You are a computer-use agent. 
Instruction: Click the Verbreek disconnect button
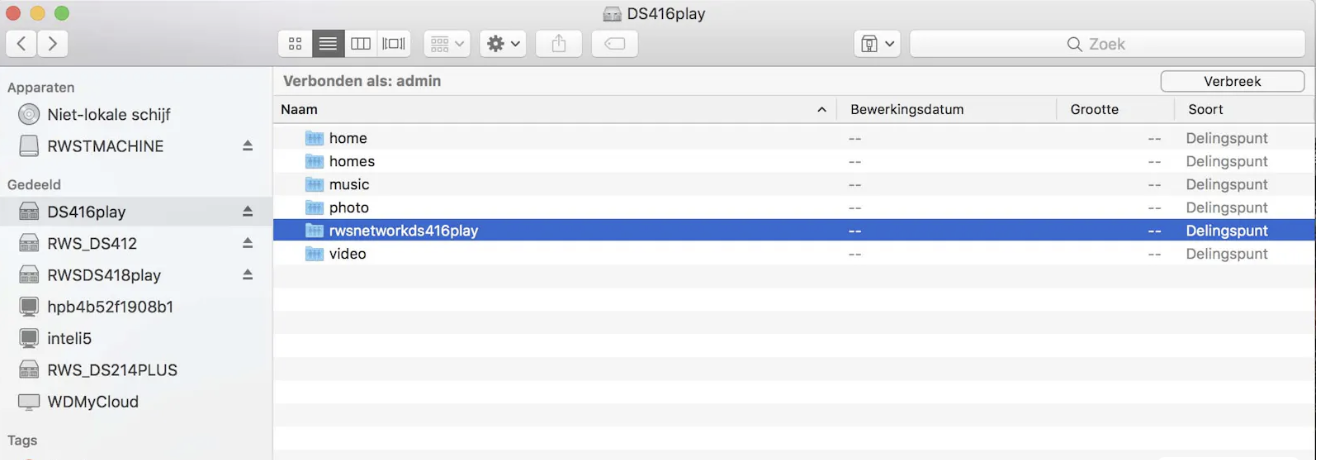coord(1231,81)
